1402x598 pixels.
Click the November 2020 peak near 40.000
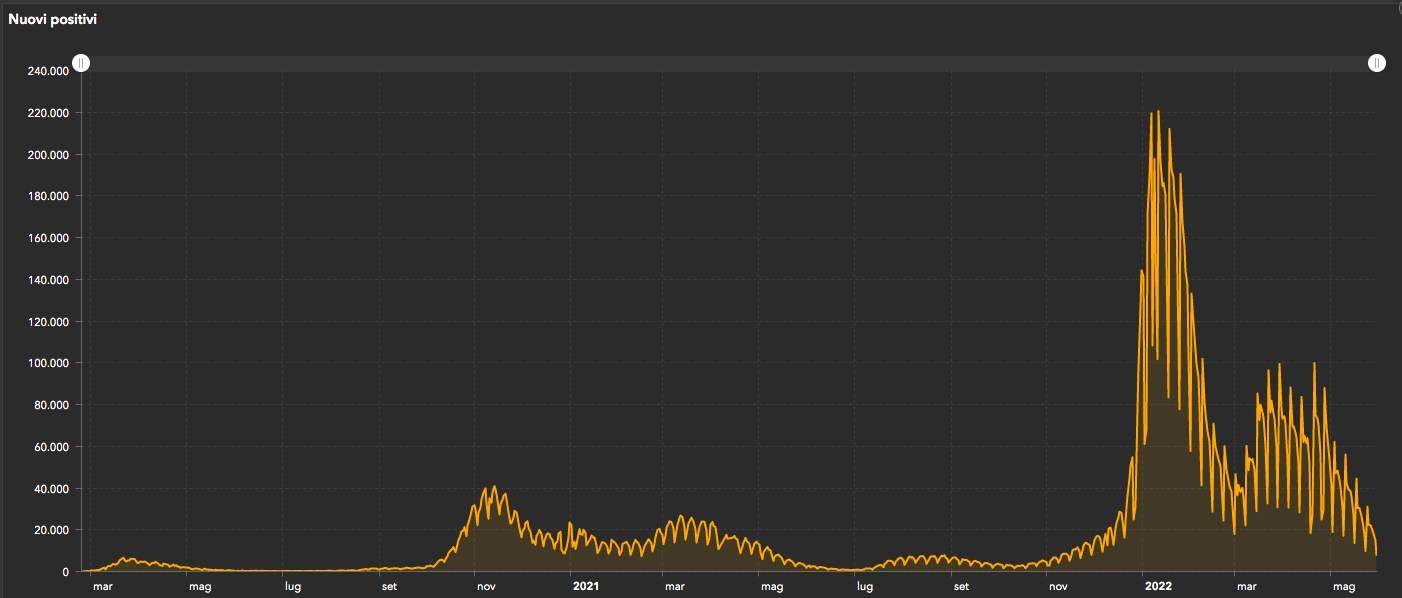[x=494, y=488]
